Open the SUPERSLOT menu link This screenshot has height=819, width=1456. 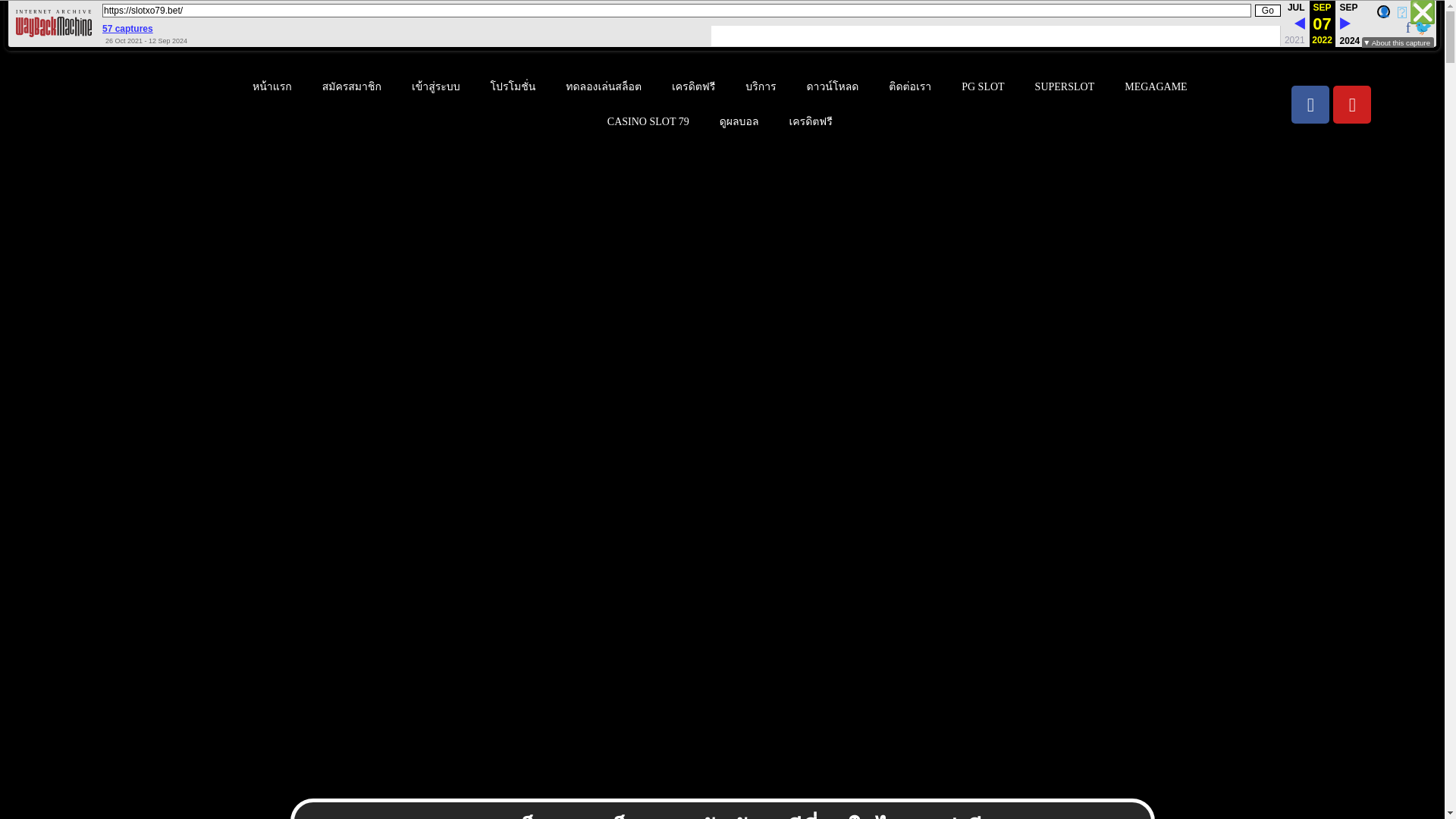pos(1064,87)
